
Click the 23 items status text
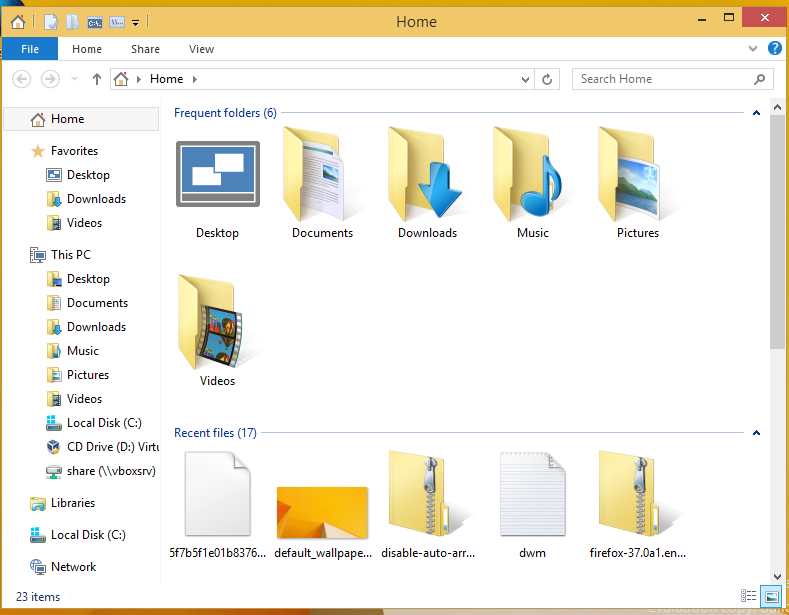click(38, 597)
